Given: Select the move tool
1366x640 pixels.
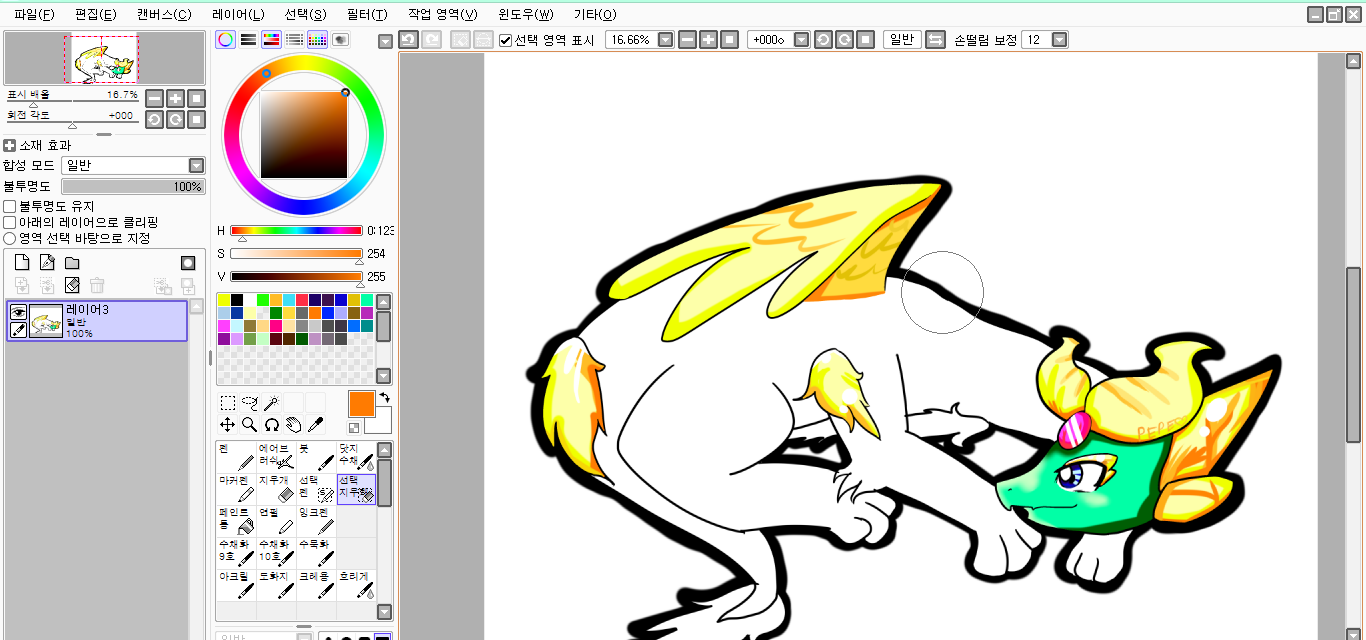Looking at the screenshot, I should [228, 424].
